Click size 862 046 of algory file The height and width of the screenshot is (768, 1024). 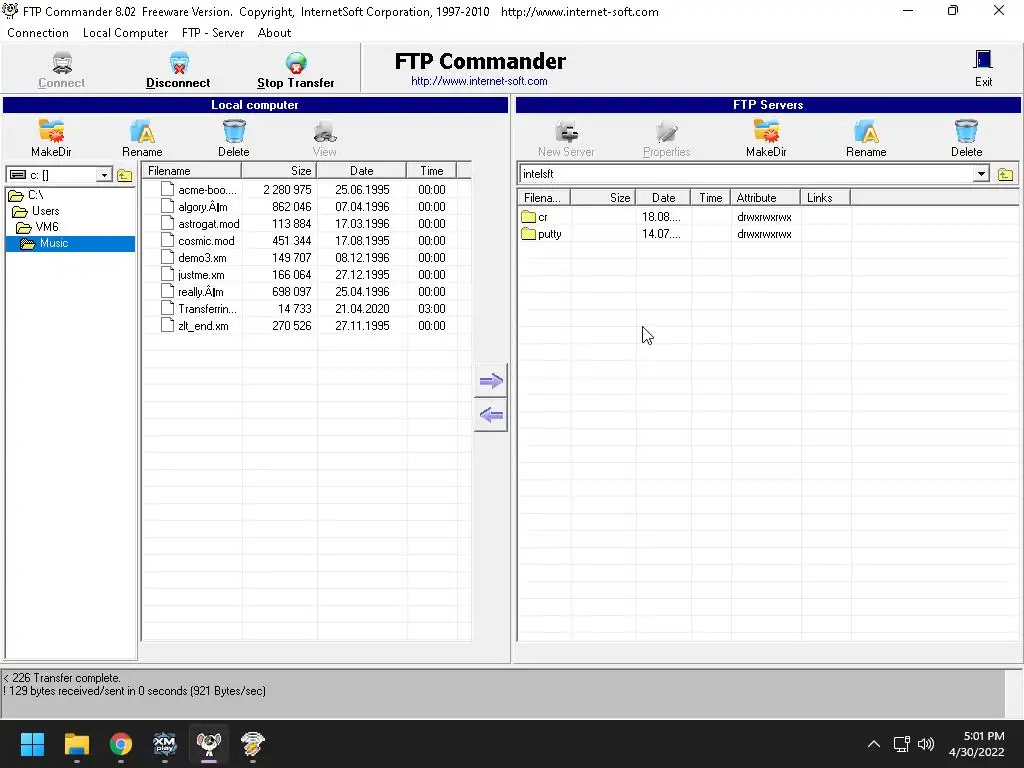pos(291,206)
